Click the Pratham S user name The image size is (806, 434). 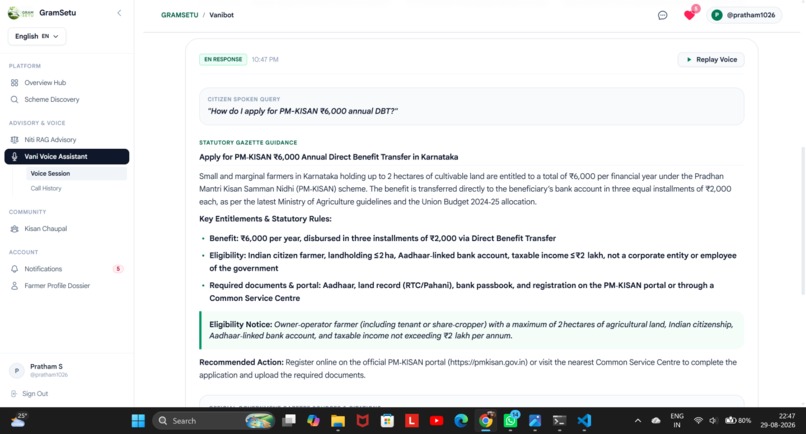(x=46, y=366)
